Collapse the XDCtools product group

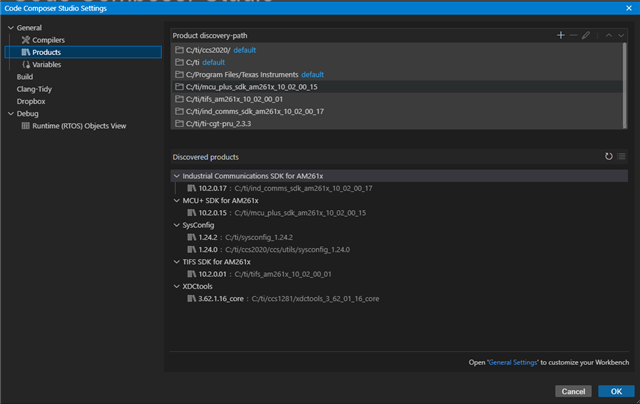(176, 286)
